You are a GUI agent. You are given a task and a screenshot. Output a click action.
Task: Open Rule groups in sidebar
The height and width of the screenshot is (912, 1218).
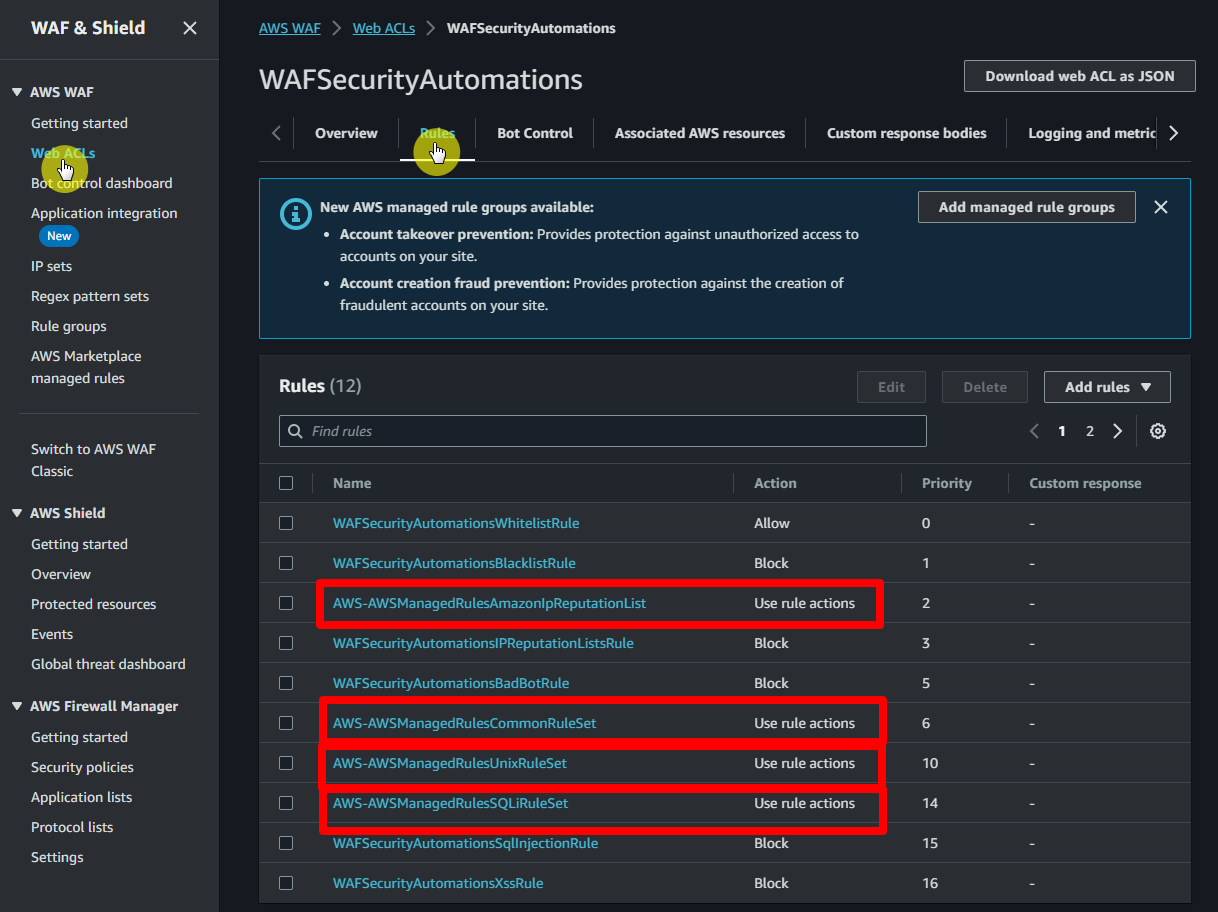(69, 326)
